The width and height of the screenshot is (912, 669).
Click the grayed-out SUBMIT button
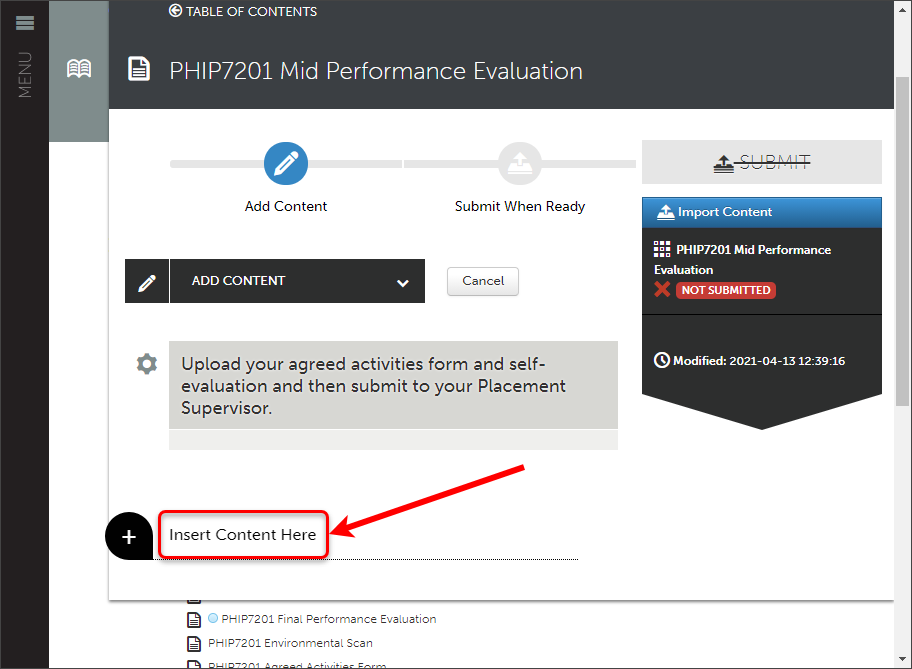pos(761,161)
